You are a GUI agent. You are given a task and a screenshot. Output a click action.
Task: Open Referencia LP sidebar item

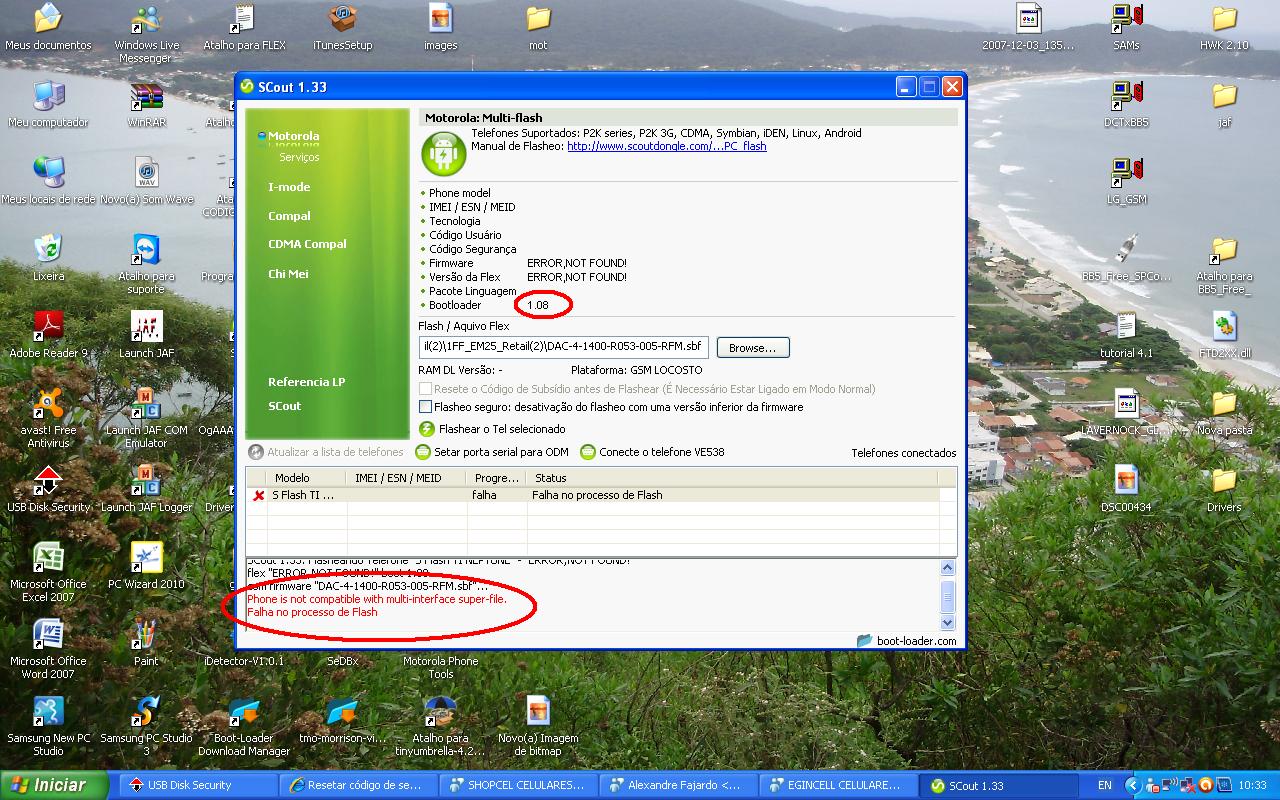[306, 382]
